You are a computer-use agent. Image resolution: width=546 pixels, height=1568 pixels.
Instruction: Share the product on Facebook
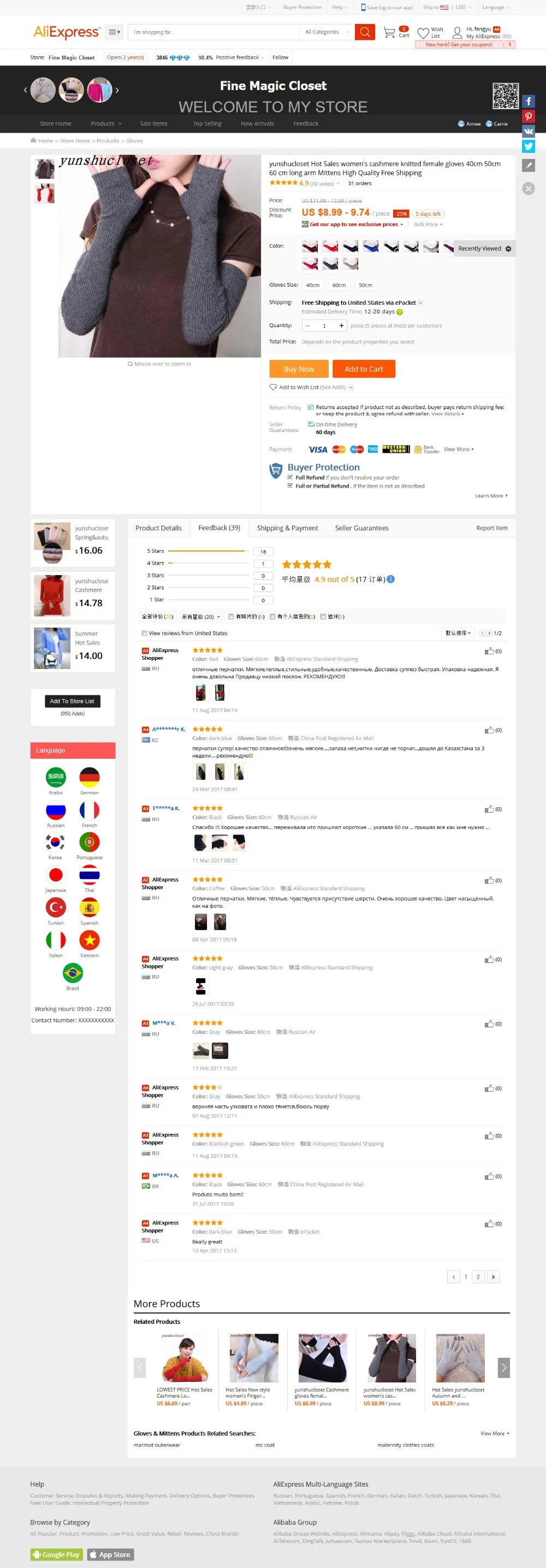pyautogui.click(x=529, y=102)
